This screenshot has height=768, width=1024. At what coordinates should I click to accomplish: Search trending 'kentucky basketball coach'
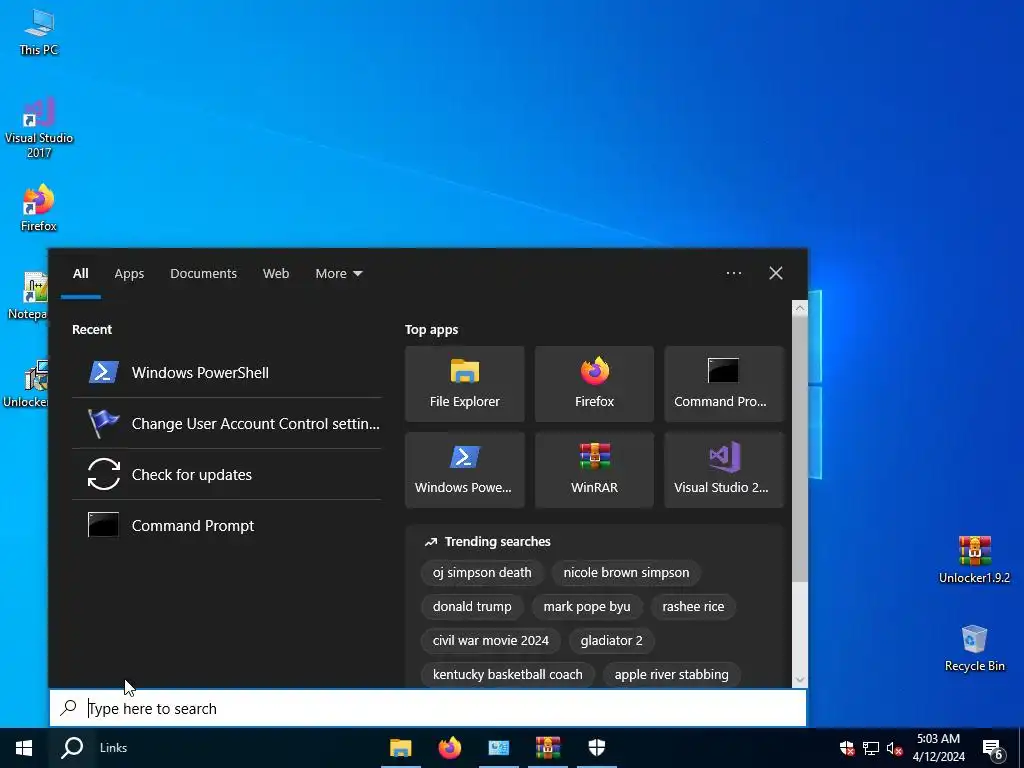point(507,675)
